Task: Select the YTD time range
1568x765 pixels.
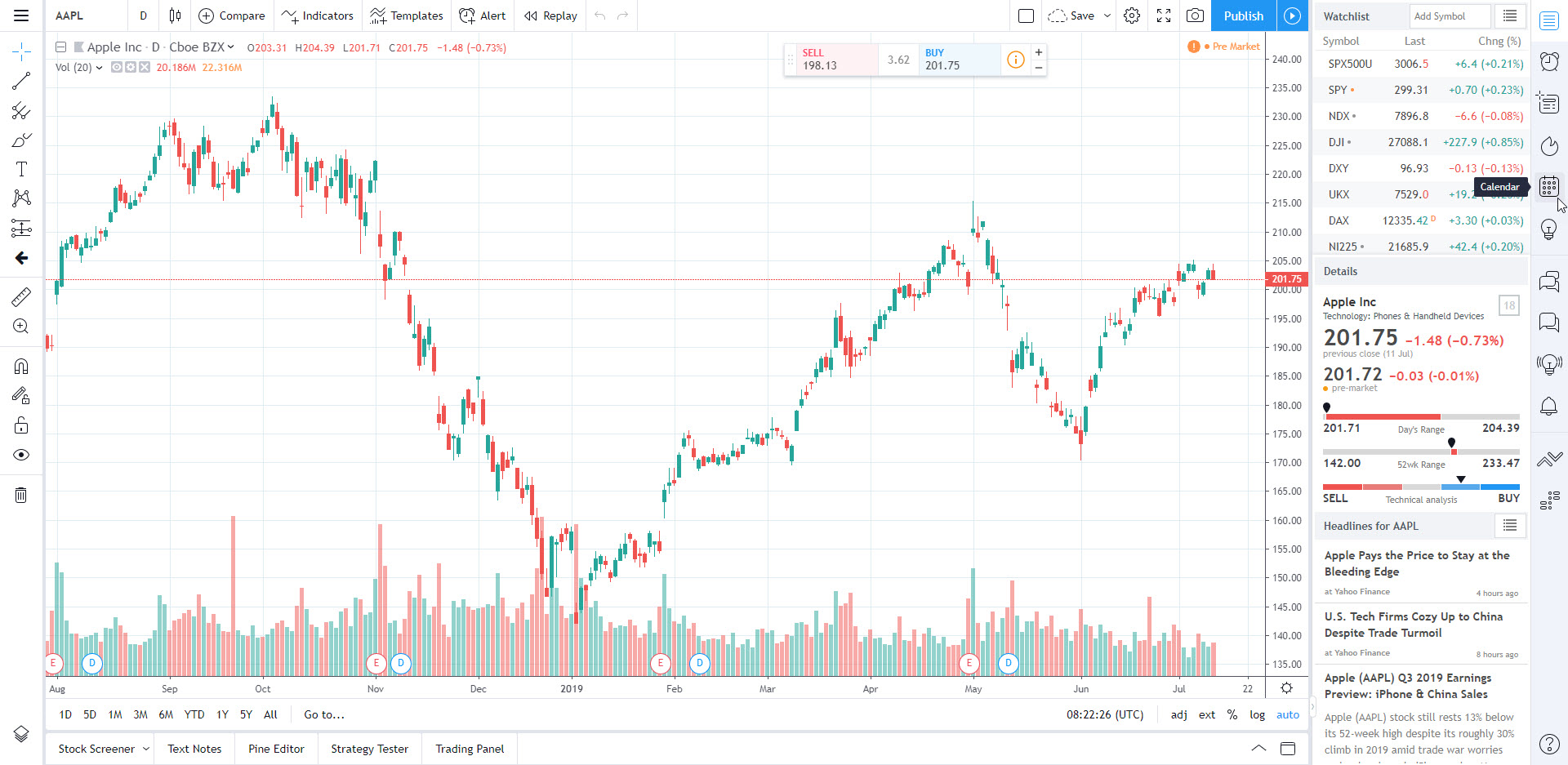Action: point(194,714)
